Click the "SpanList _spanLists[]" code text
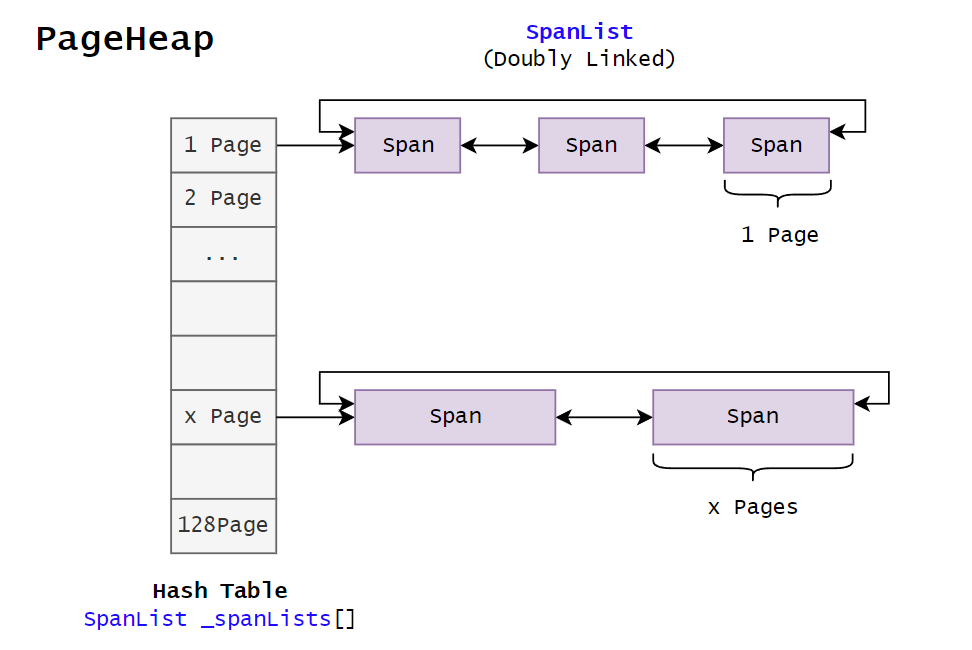 (x=220, y=619)
